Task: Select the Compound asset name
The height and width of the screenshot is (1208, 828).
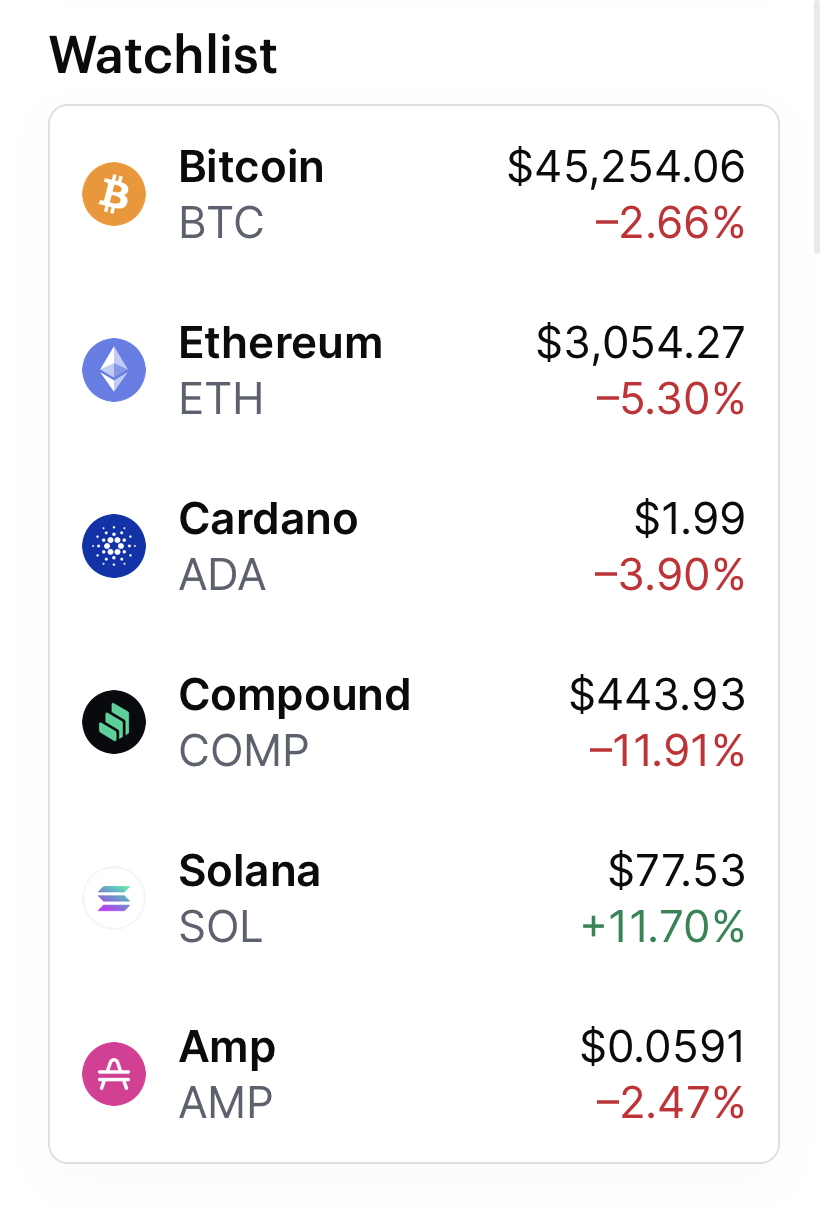Action: 294,695
